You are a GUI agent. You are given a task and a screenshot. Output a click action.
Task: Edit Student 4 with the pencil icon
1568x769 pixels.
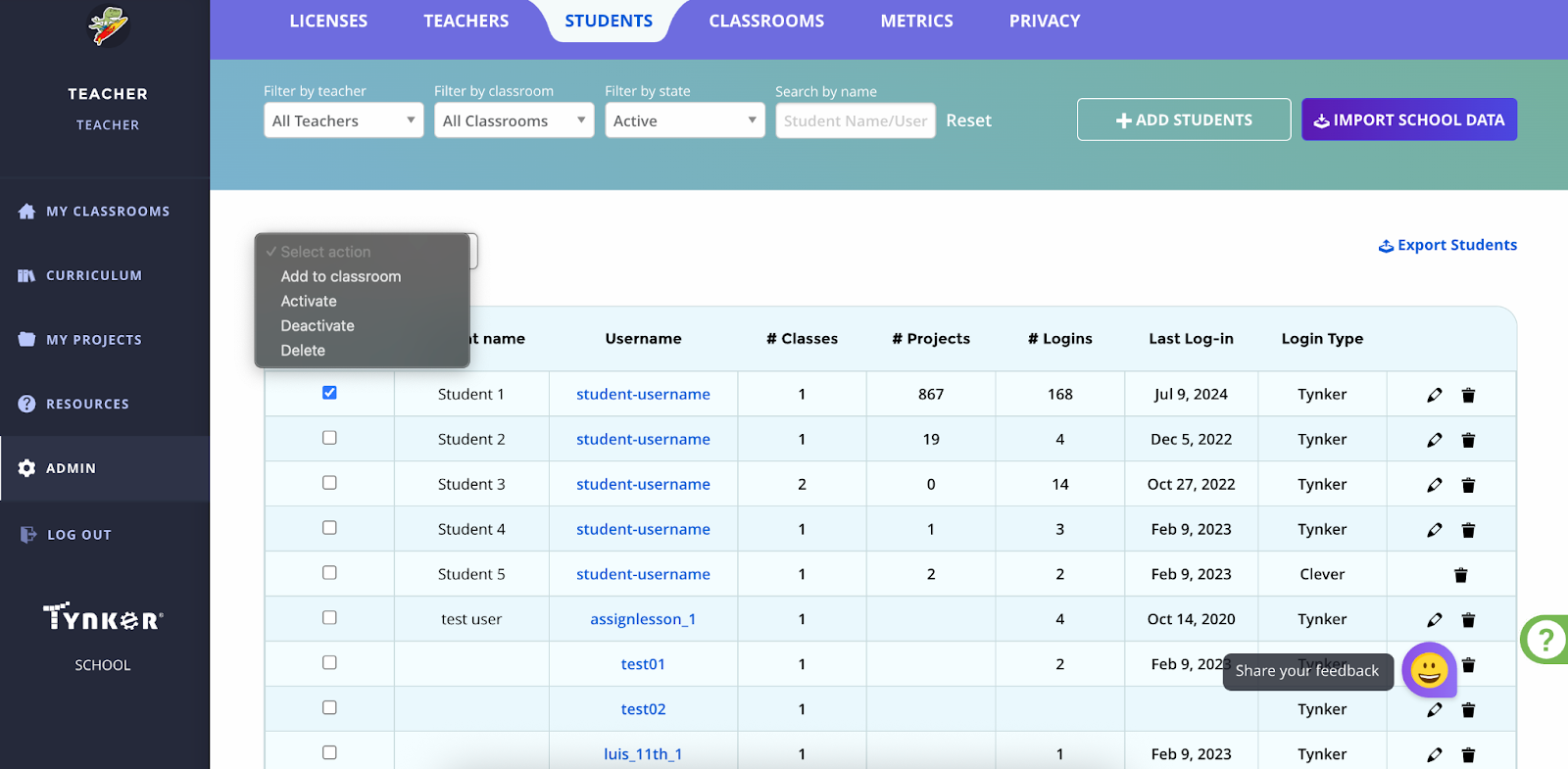1434,530
